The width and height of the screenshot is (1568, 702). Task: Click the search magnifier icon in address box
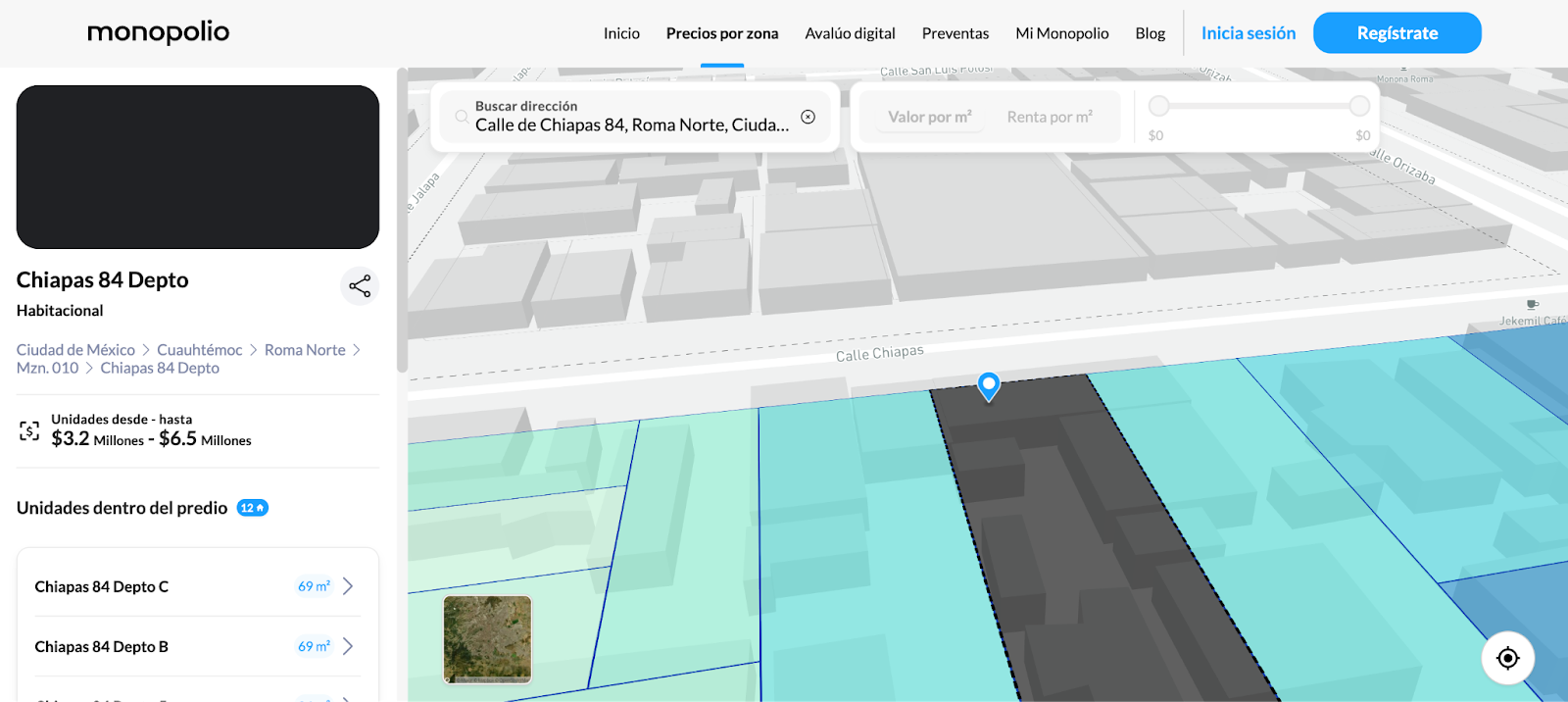point(461,117)
